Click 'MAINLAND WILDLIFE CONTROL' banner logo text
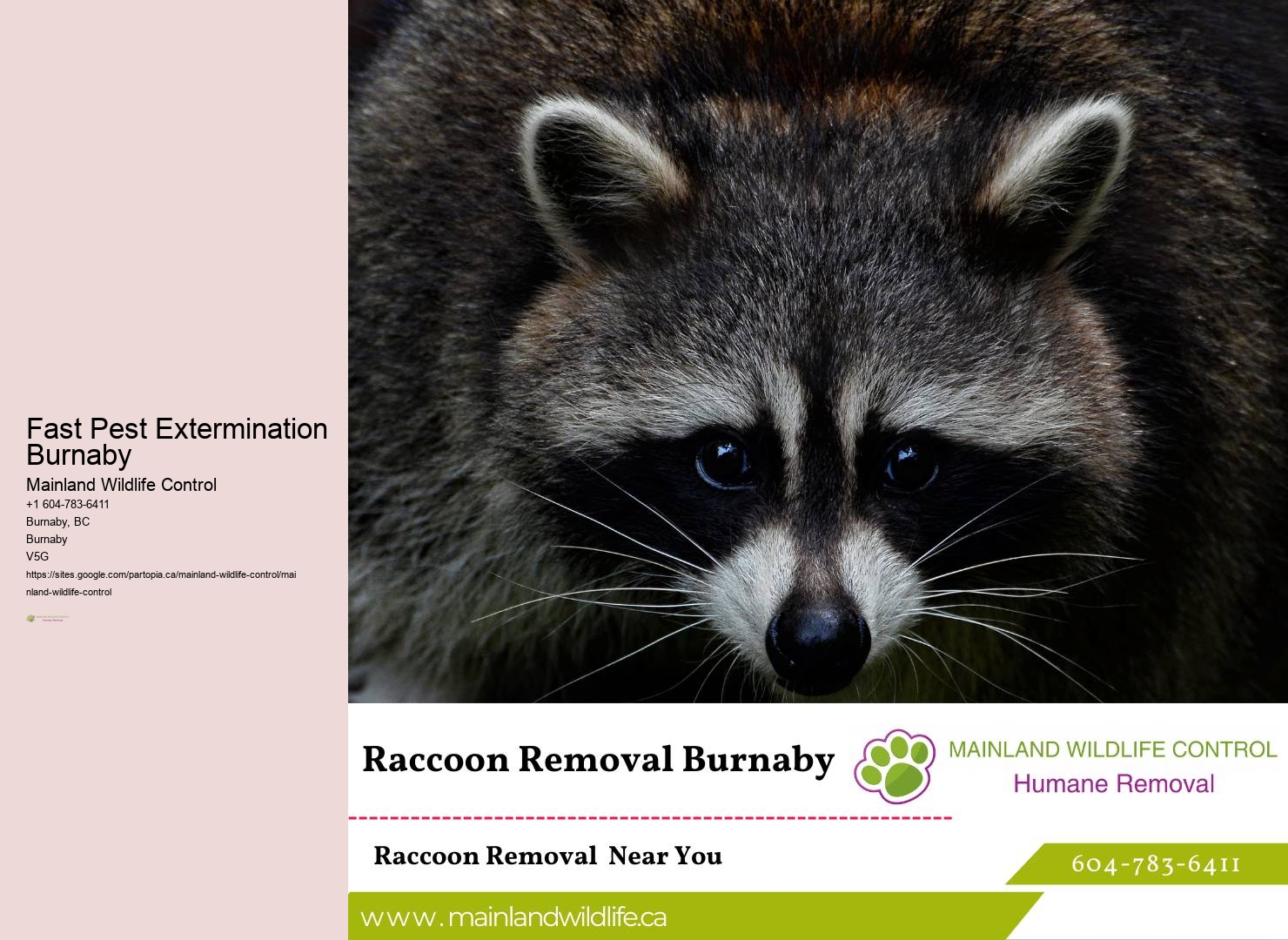Screen dimensions: 1288x940 (1112, 749)
